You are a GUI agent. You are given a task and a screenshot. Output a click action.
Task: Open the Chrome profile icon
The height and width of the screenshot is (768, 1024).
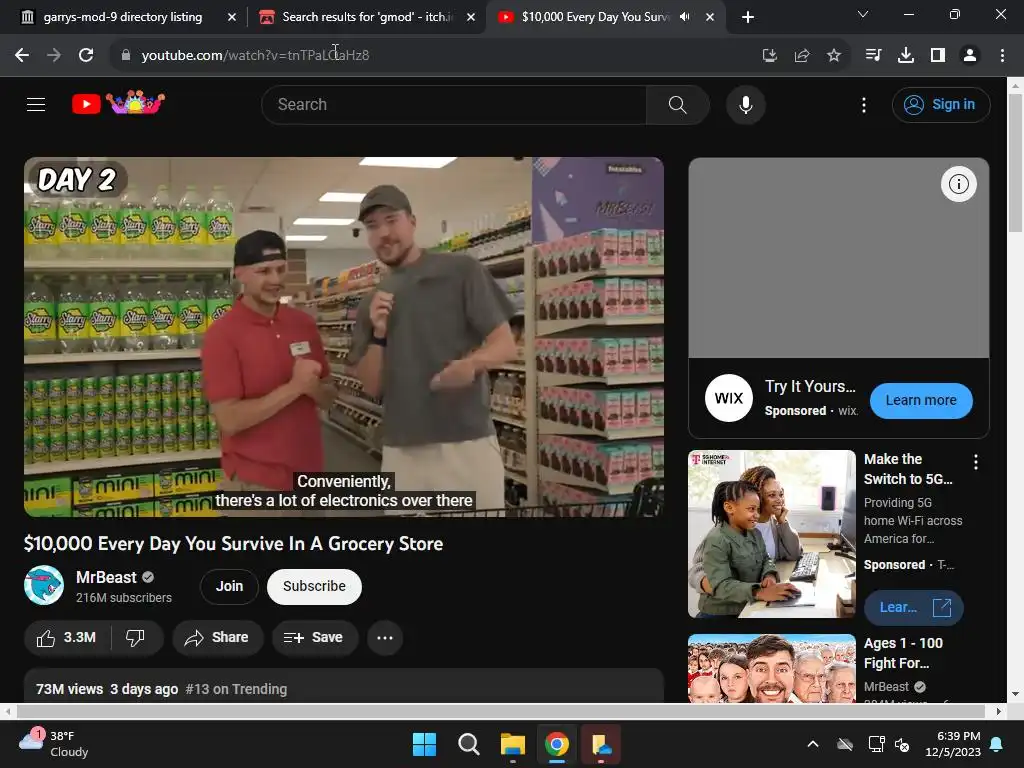(x=970, y=56)
